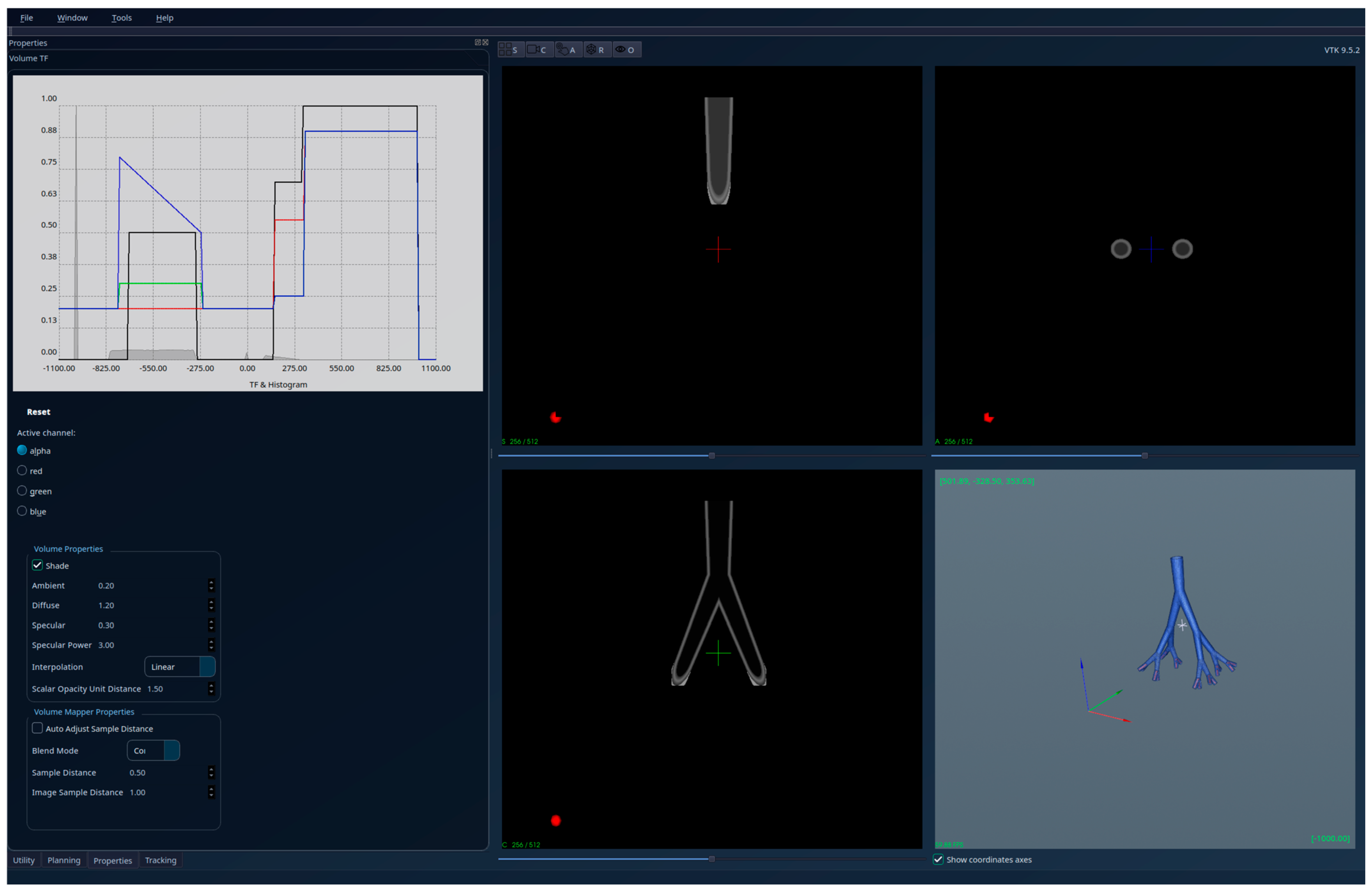Click the wireframe polyhedron icon labeled R
Viewport: 1372px width, 895px height.
coord(596,49)
